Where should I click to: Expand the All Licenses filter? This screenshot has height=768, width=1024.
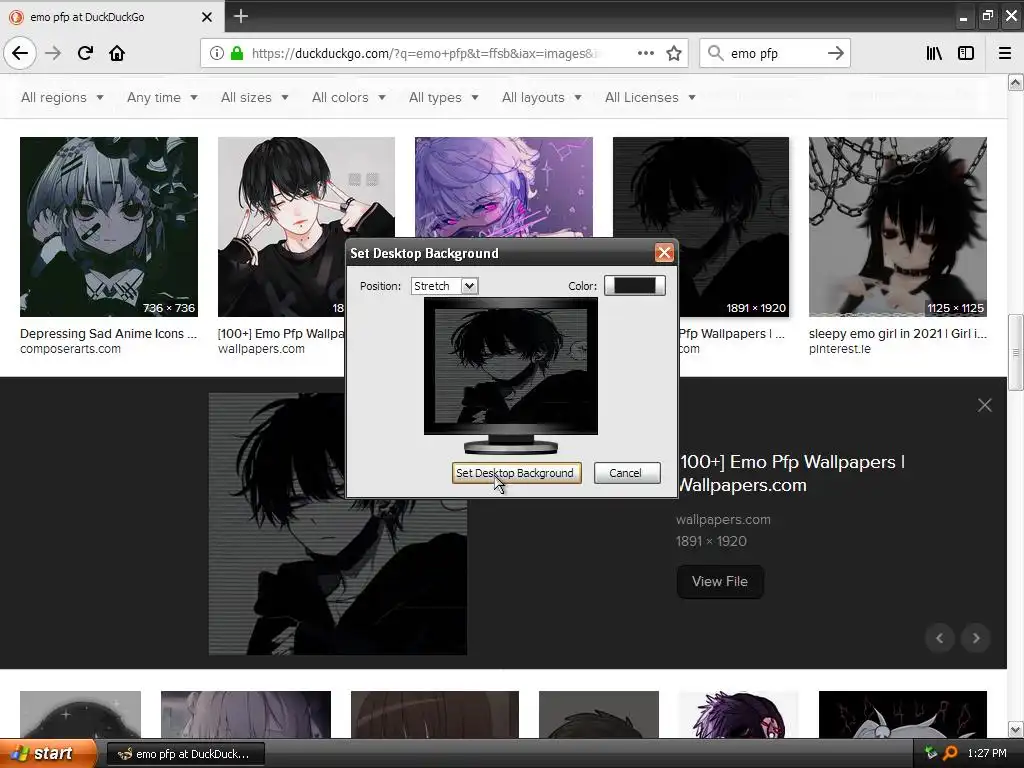tap(650, 97)
